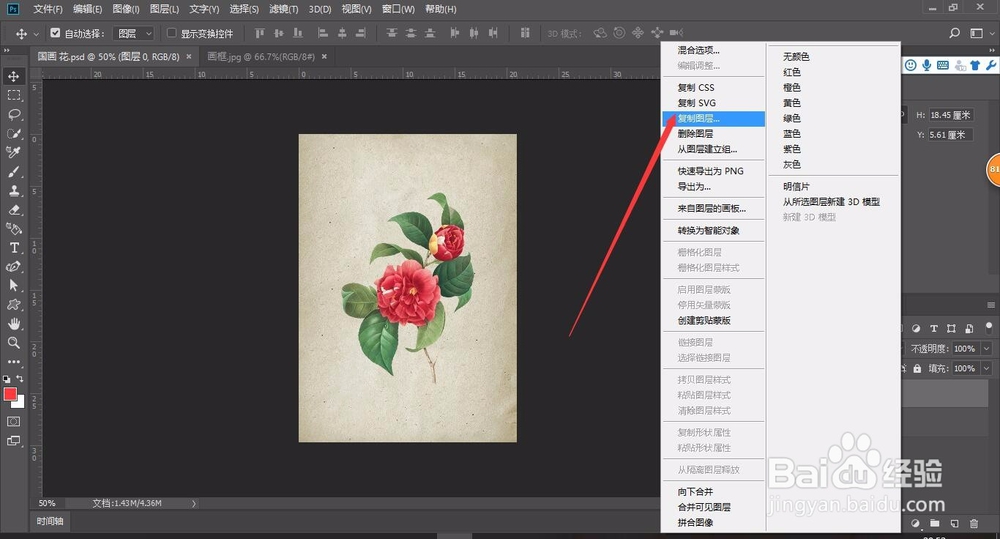The height and width of the screenshot is (539, 1000).
Task: Choose 转换为智能对象 from the context menu
Action: click(713, 230)
